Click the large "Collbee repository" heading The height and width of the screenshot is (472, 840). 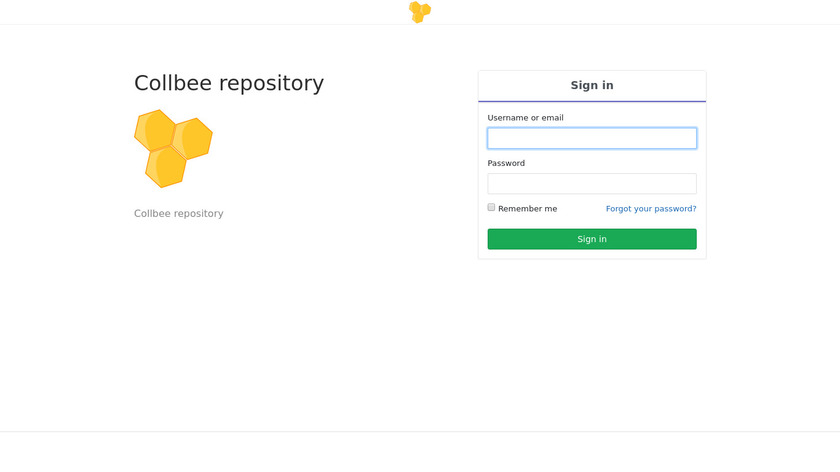pyautogui.click(x=229, y=83)
